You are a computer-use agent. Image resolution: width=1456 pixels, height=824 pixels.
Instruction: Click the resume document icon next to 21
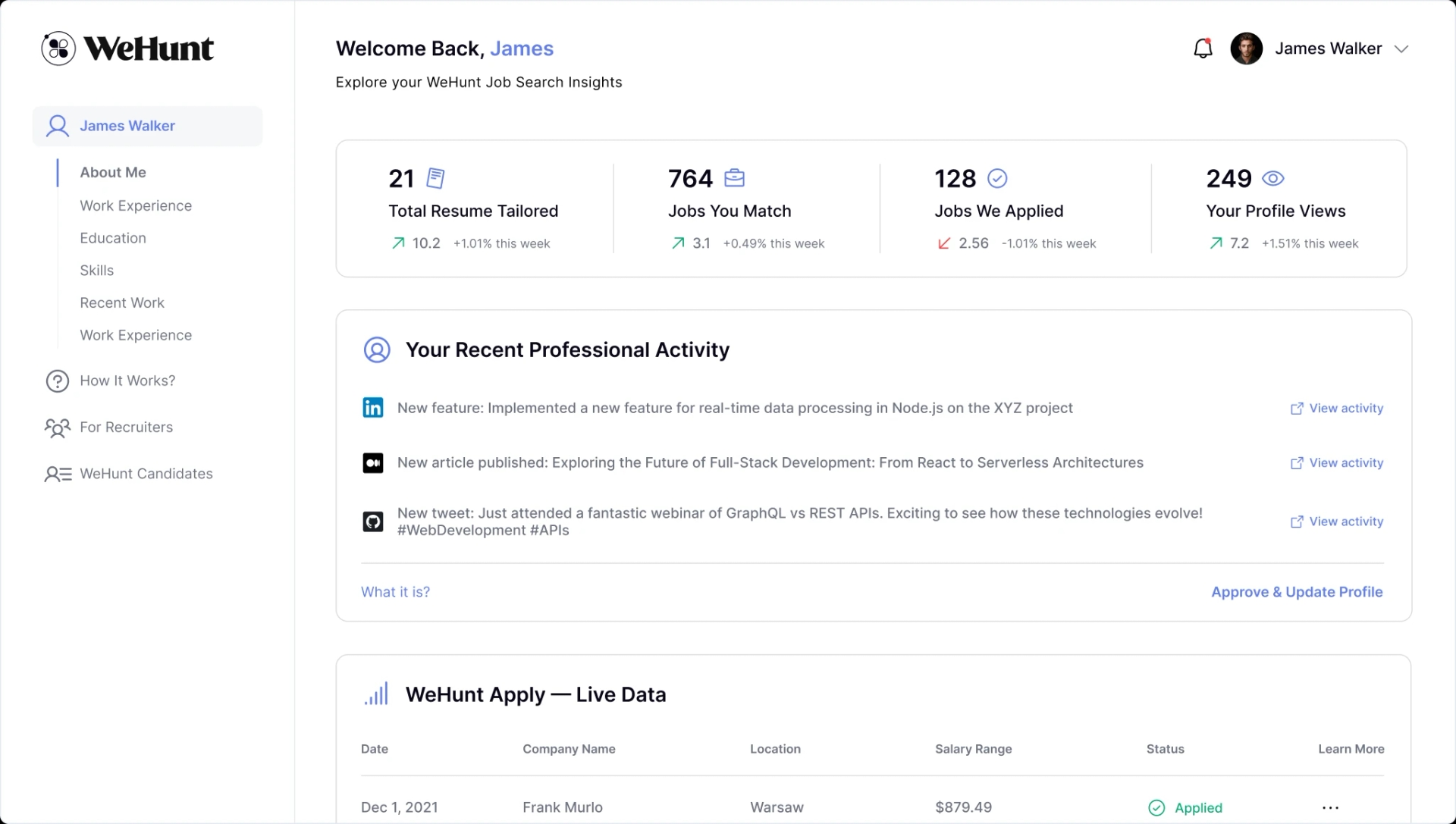[436, 178]
